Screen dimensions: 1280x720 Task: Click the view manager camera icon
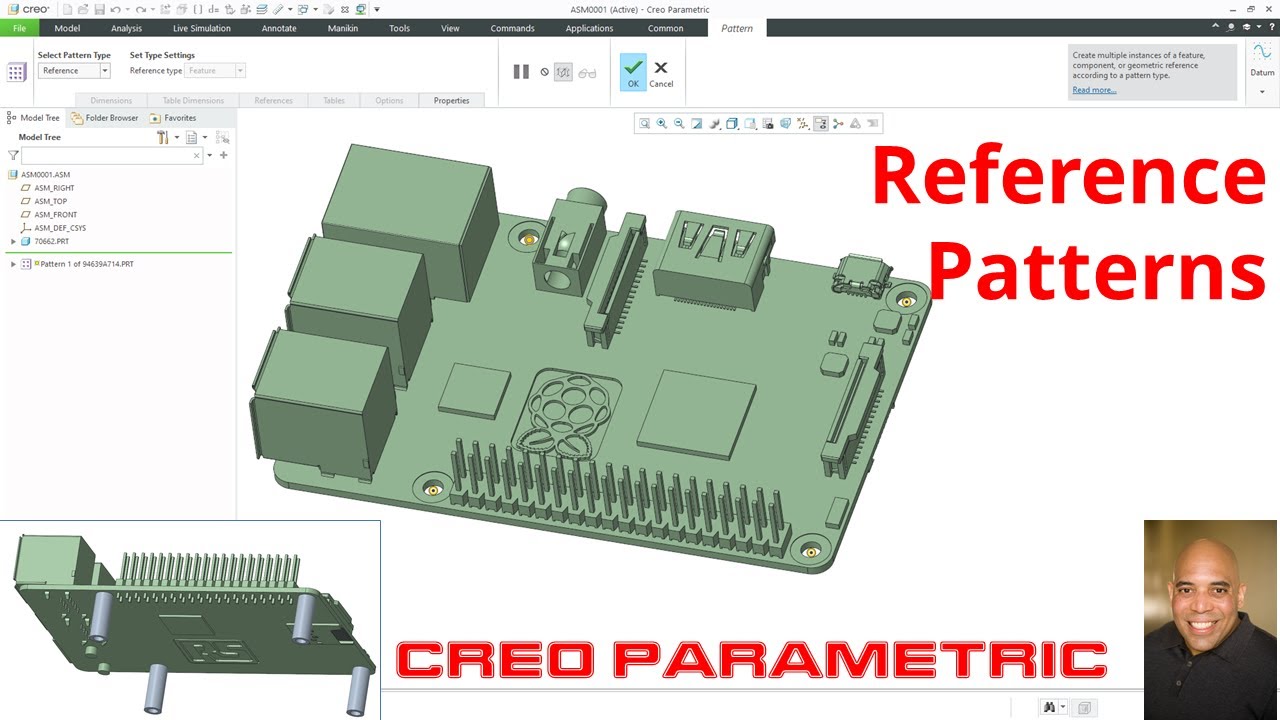coord(767,124)
